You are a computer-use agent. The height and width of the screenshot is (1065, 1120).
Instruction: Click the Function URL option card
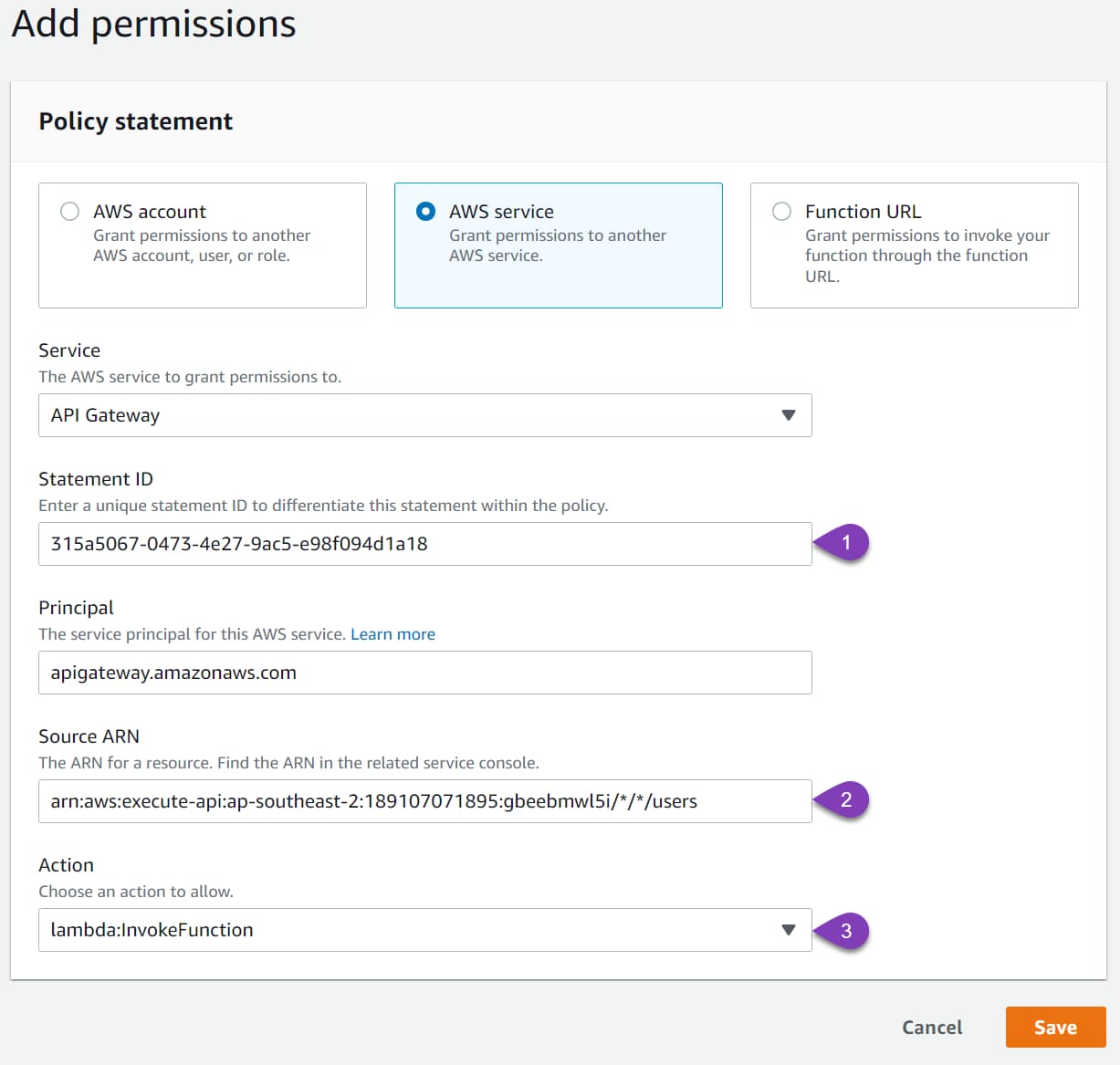(914, 245)
